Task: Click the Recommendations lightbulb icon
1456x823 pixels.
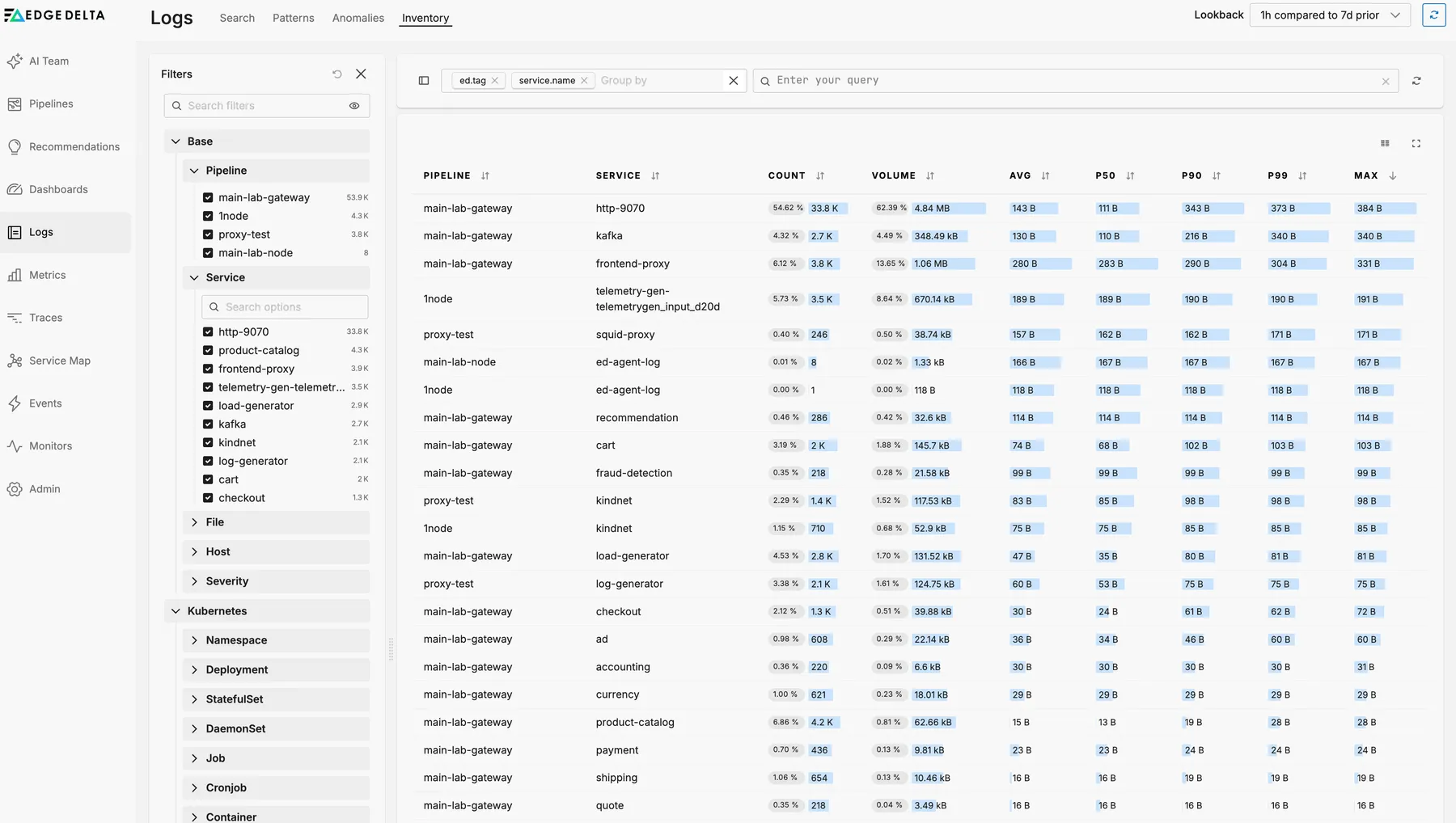Action: pyautogui.click(x=15, y=147)
